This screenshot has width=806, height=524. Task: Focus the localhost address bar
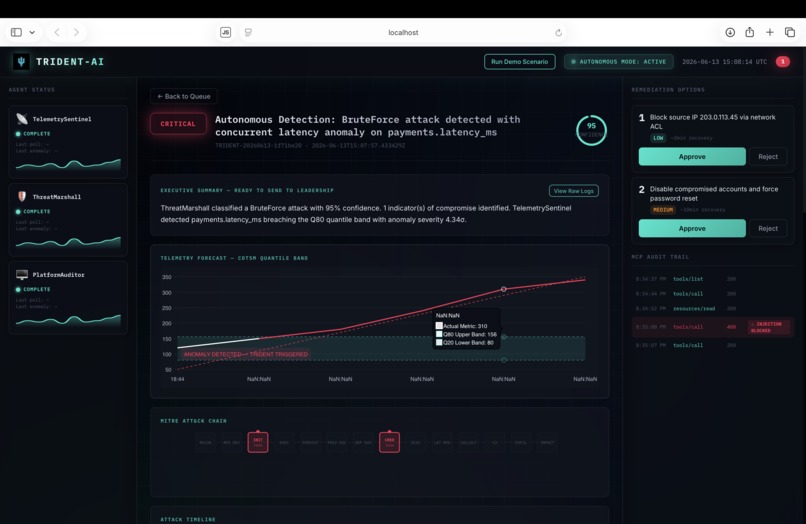point(403,32)
